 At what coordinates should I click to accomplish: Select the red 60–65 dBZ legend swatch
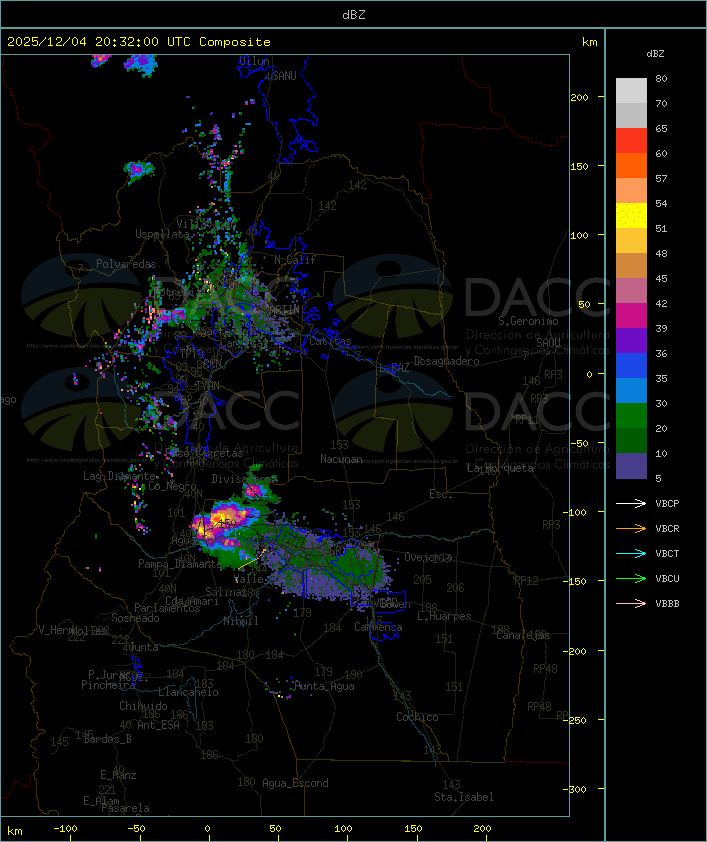click(x=631, y=141)
